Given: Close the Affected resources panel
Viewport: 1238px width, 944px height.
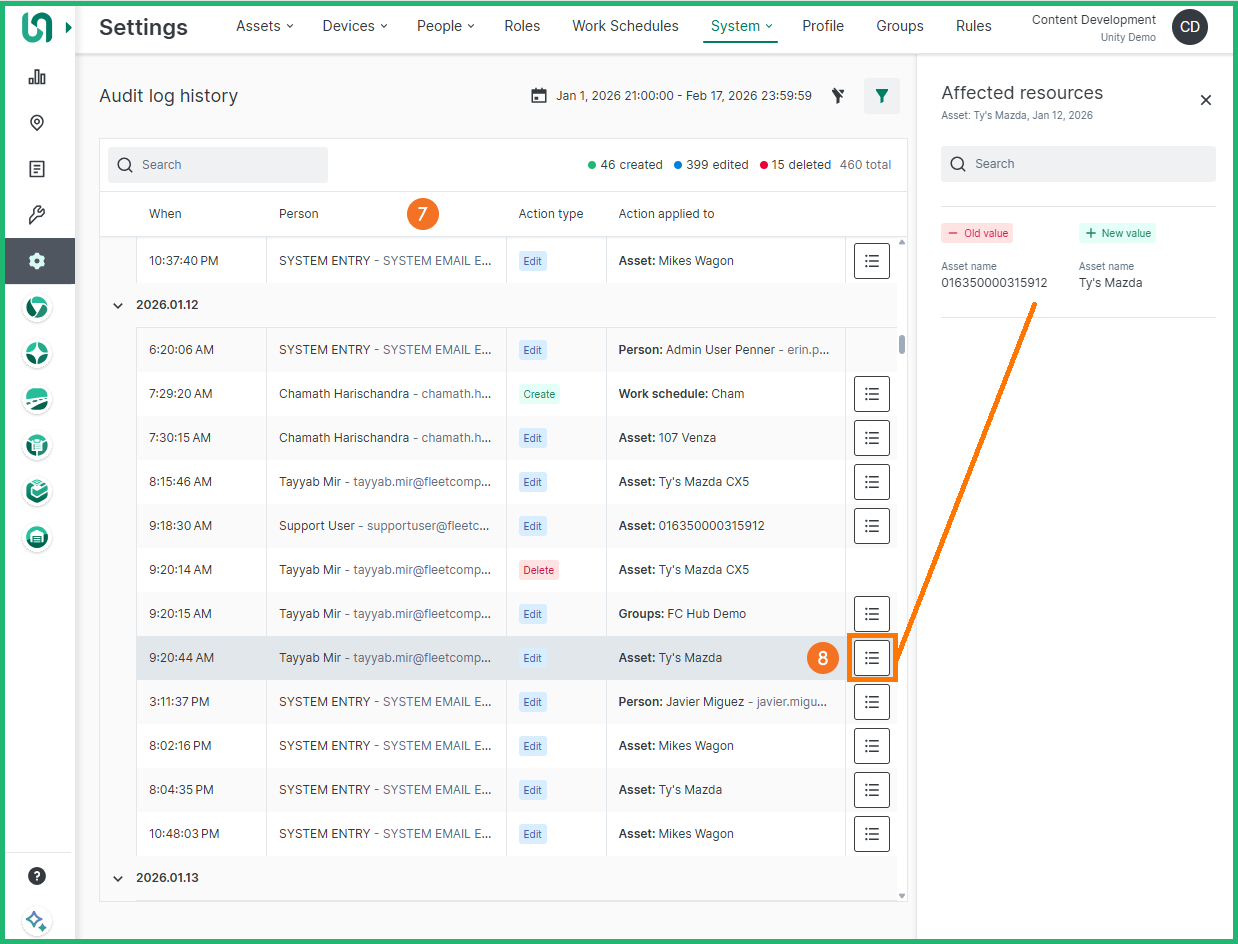Looking at the screenshot, I should (x=1205, y=100).
